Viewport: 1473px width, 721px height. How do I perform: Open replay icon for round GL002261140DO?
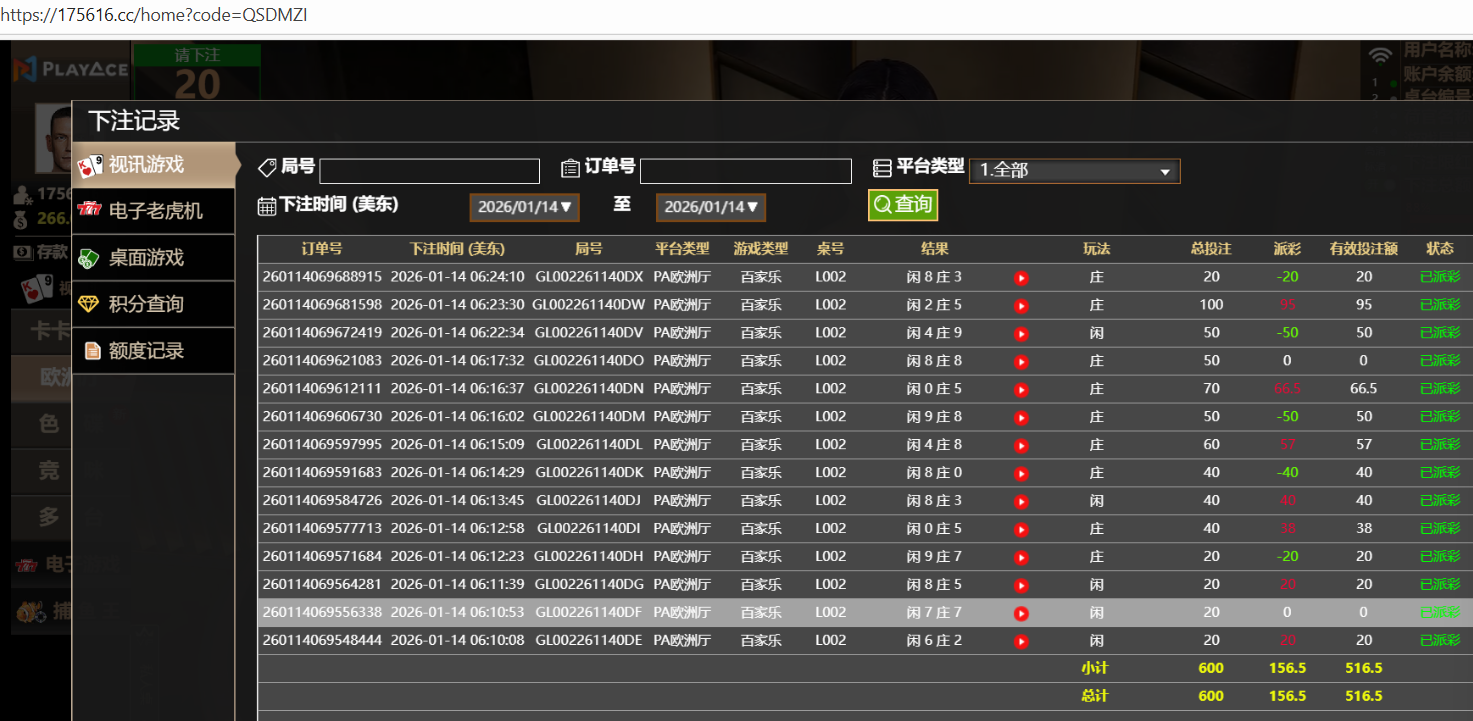[x=1021, y=362]
